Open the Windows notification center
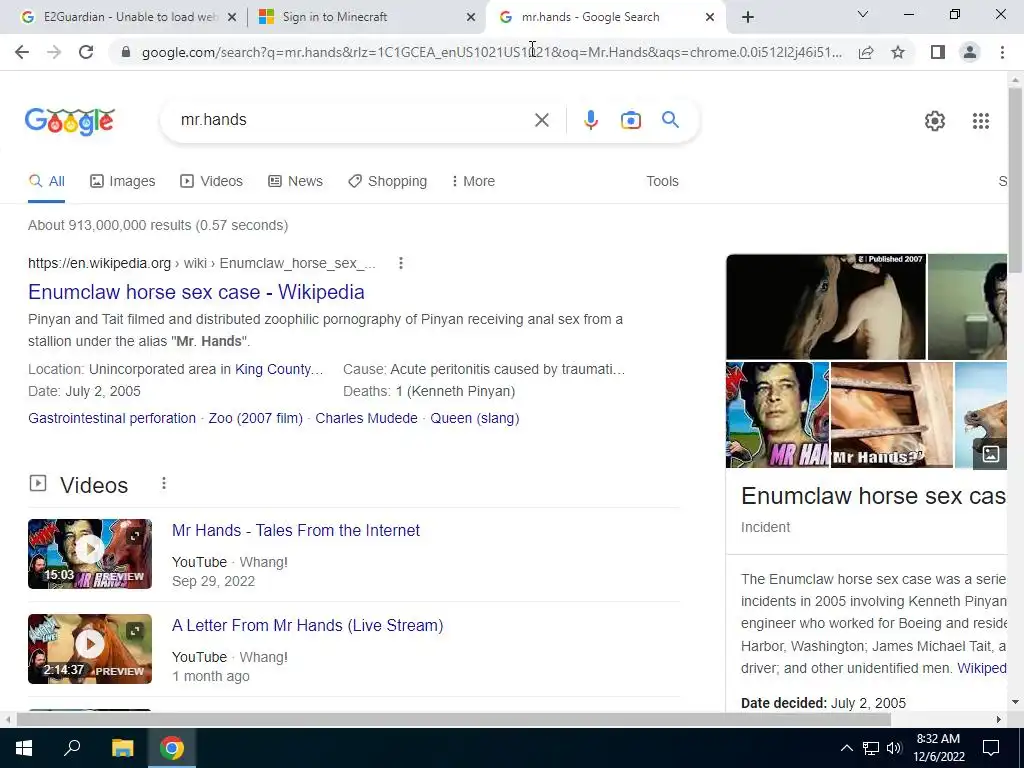 pyautogui.click(x=991, y=748)
